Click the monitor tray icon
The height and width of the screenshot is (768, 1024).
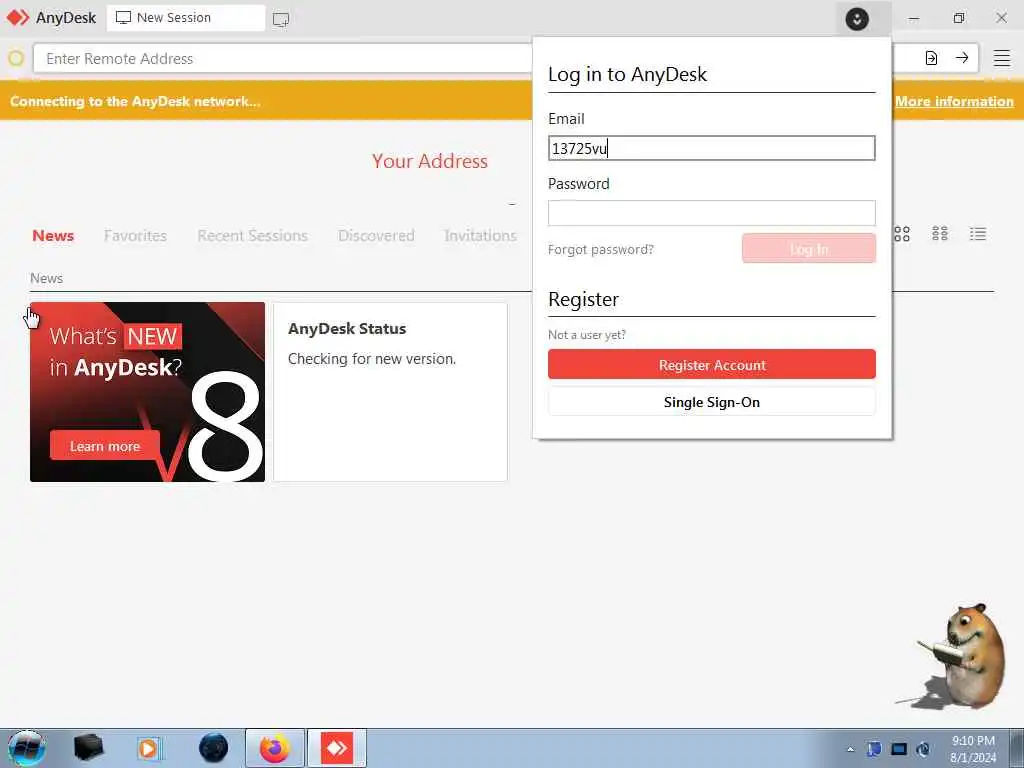[899, 749]
